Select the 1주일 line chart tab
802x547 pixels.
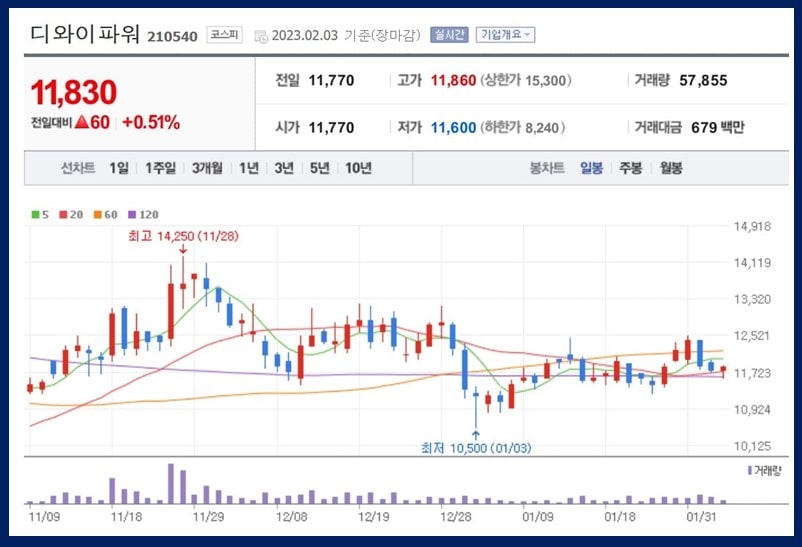160,168
